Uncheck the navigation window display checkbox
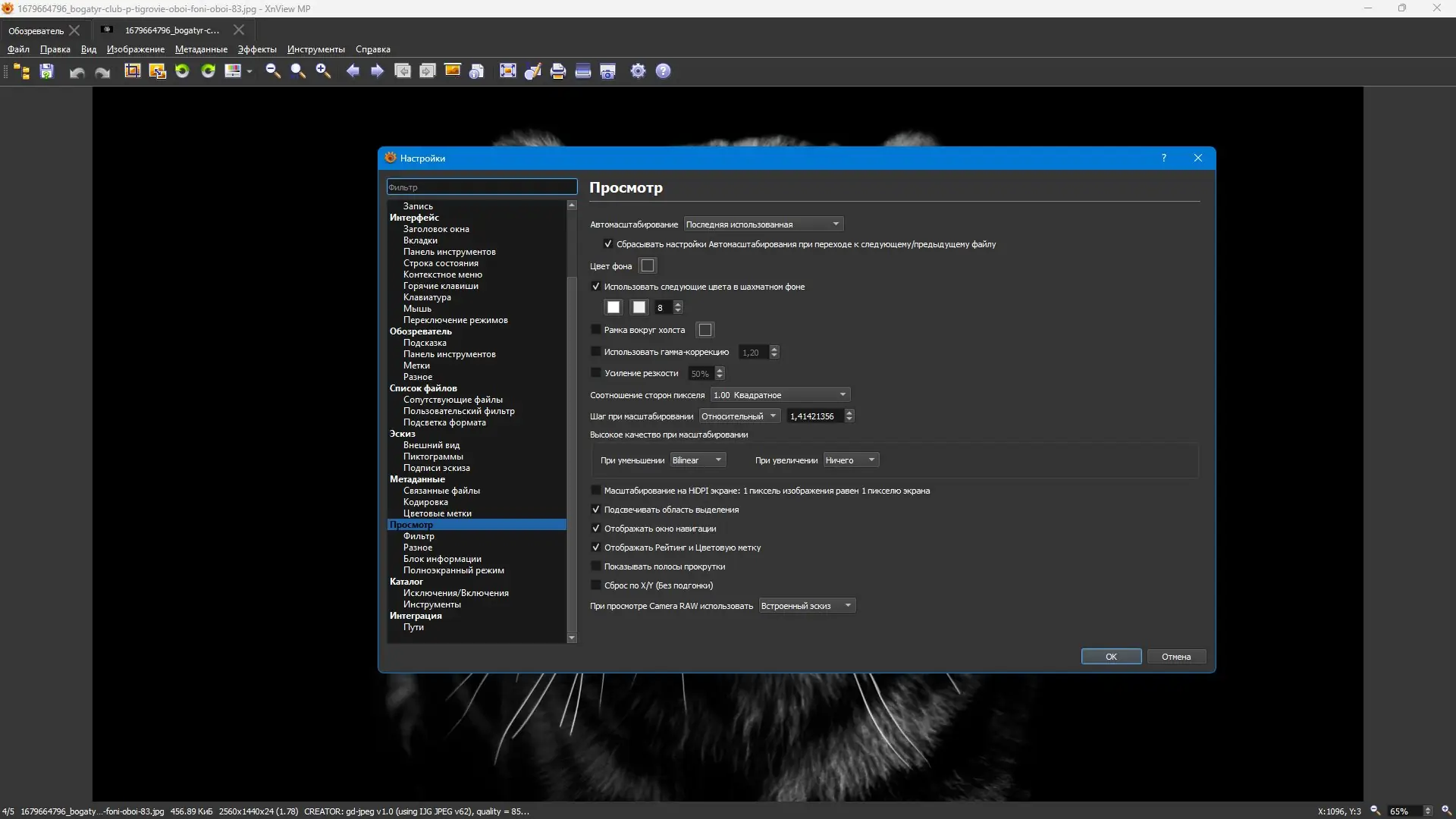The image size is (1456, 819). point(596,529)
